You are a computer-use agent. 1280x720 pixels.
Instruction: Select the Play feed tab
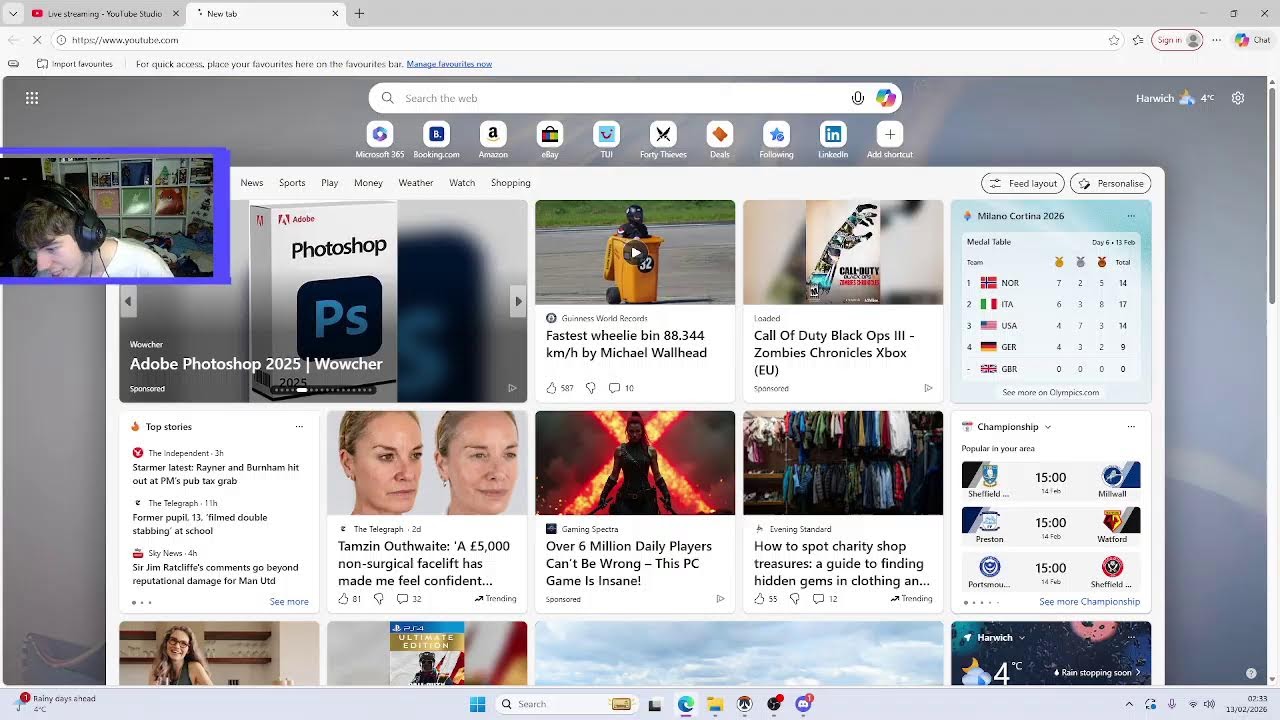coord(330,183)
